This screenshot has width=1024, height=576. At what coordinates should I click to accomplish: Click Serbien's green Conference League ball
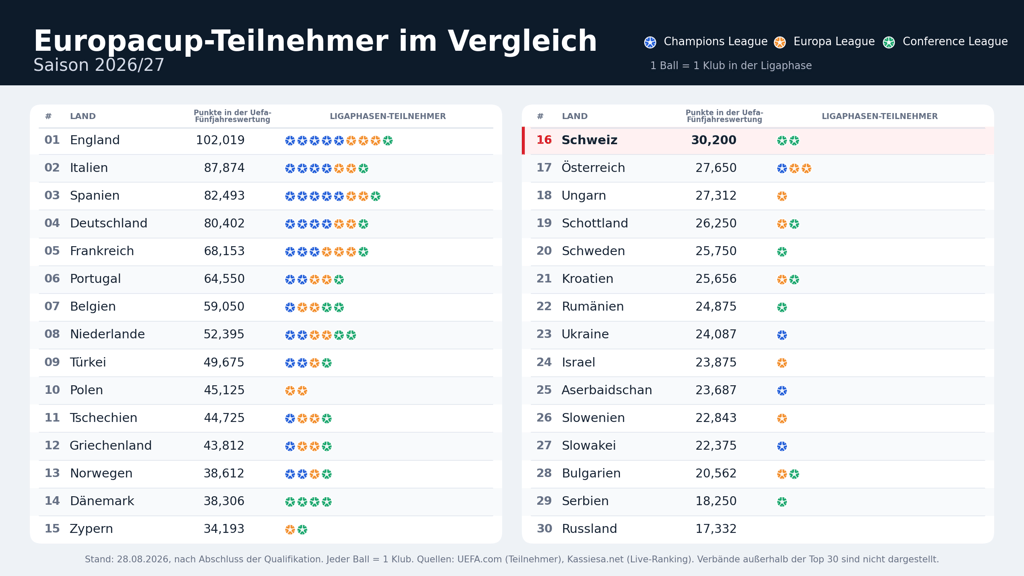click(x=782, y=502)
